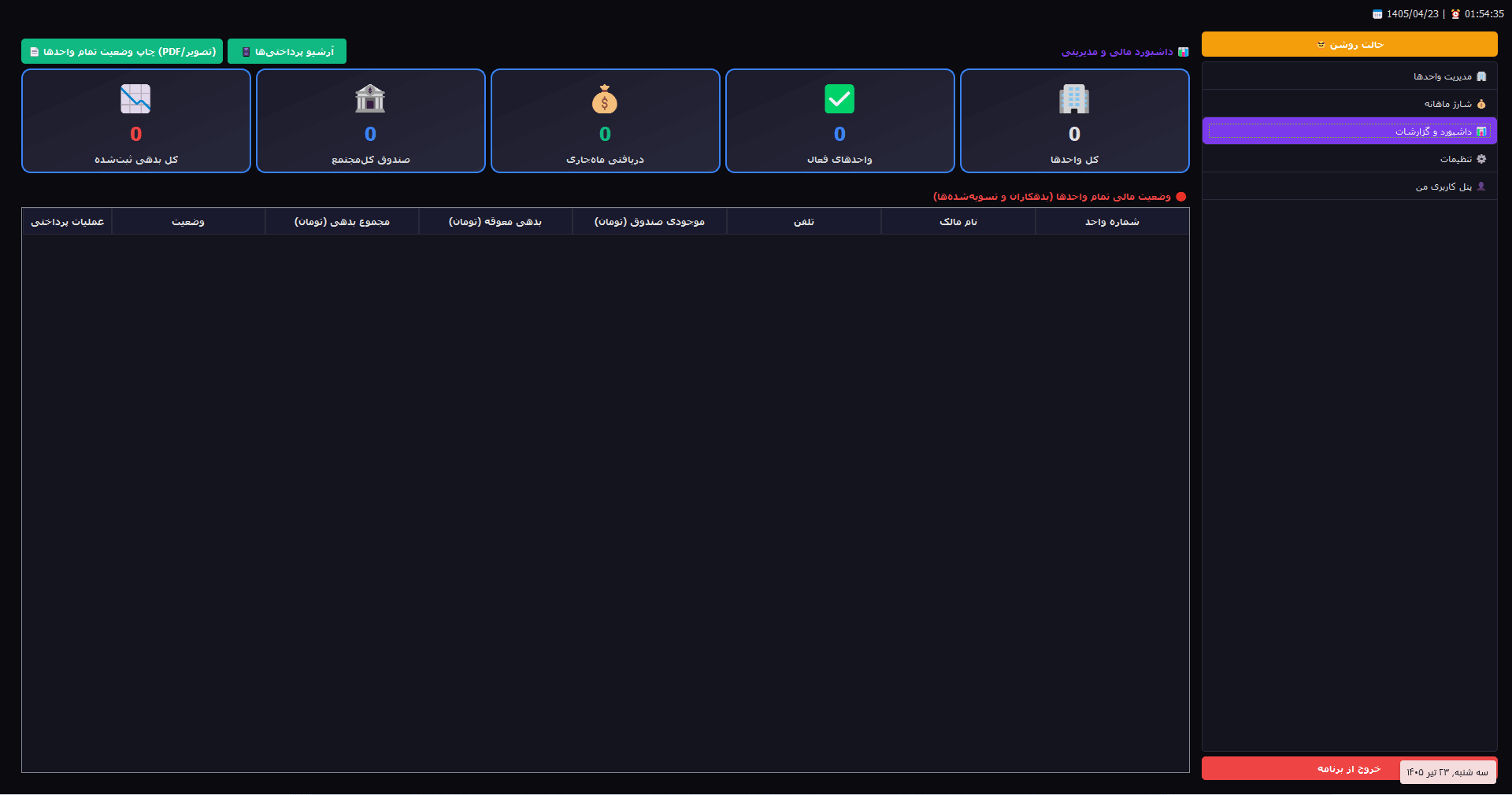This screenshot has width=1512, height=795.
Task: Click the chart icon beside داشبورد مالی و مدیریتی title
Action: coord(1183,52)
